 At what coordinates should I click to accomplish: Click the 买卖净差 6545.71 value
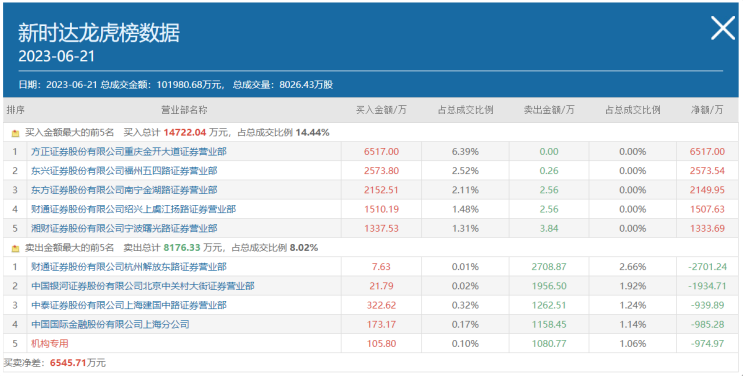[68, 363]
